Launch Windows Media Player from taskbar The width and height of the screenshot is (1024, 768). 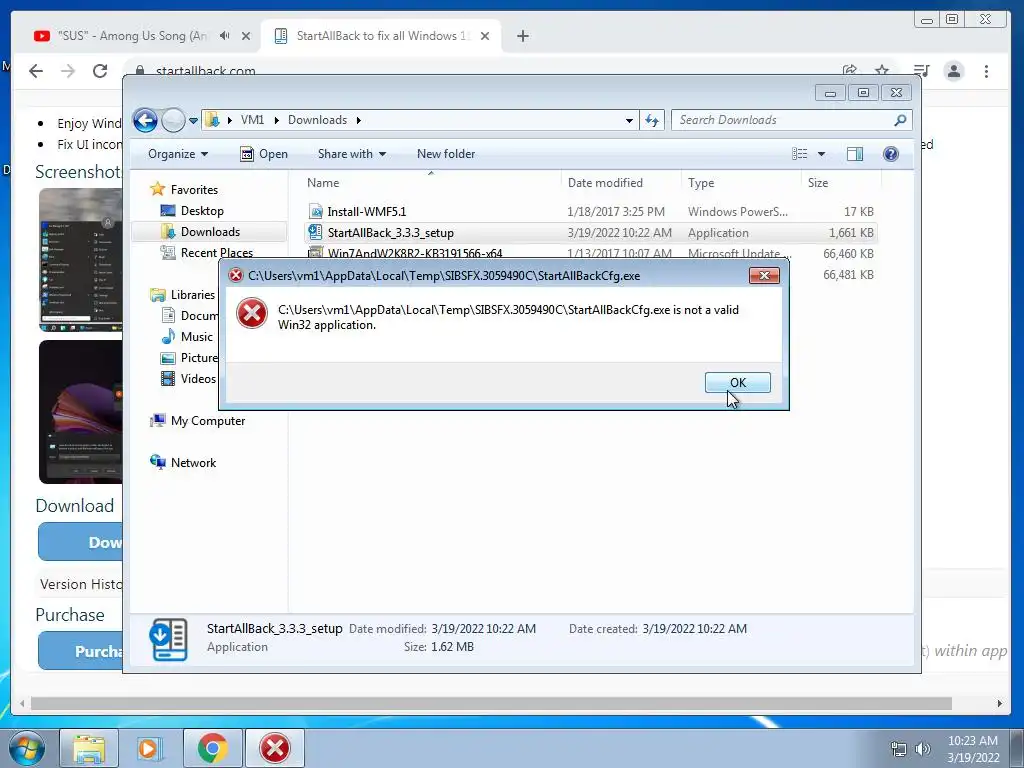pos(150,748)
